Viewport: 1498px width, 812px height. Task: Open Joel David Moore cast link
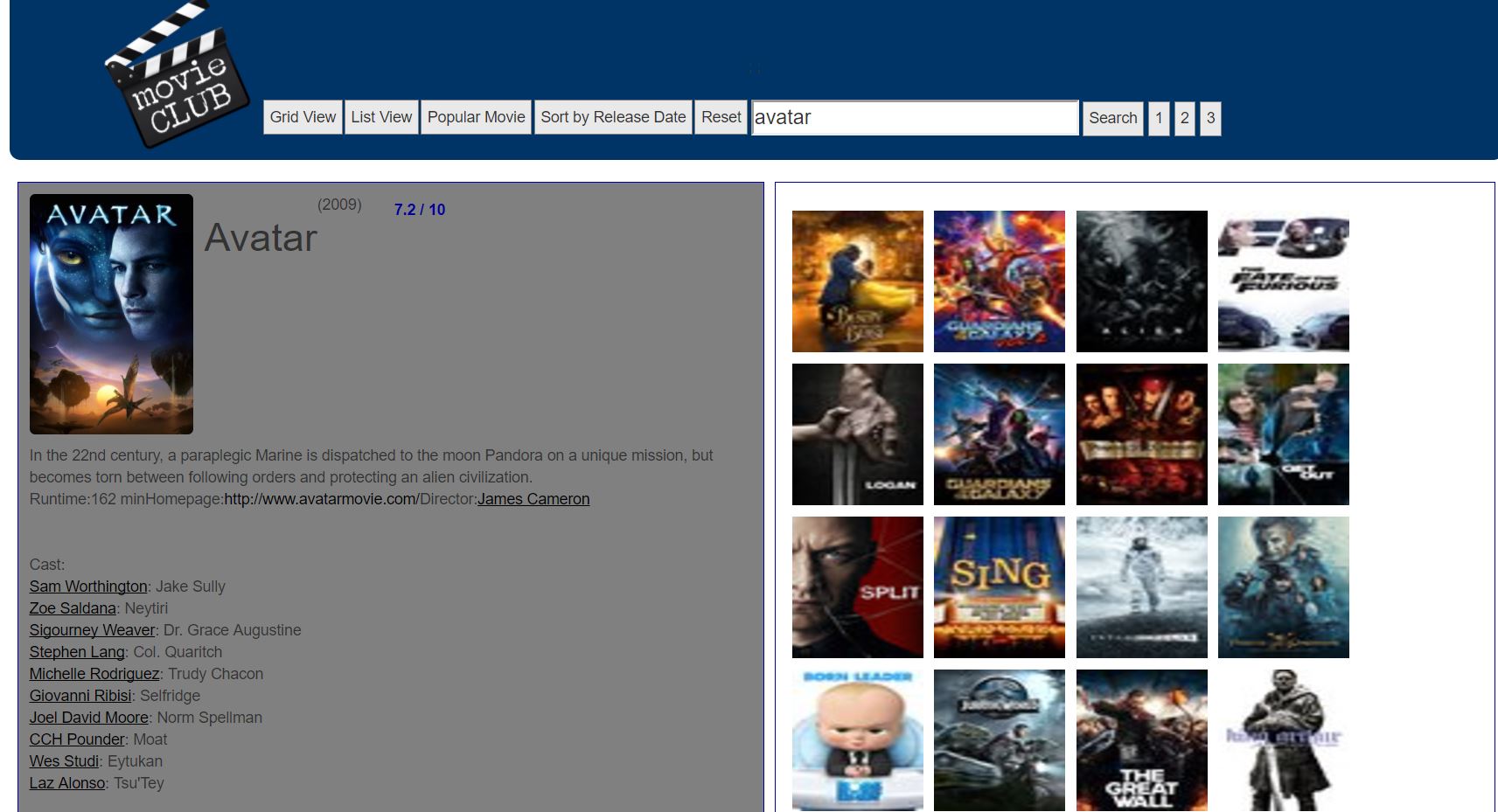[x=88, y=718]
